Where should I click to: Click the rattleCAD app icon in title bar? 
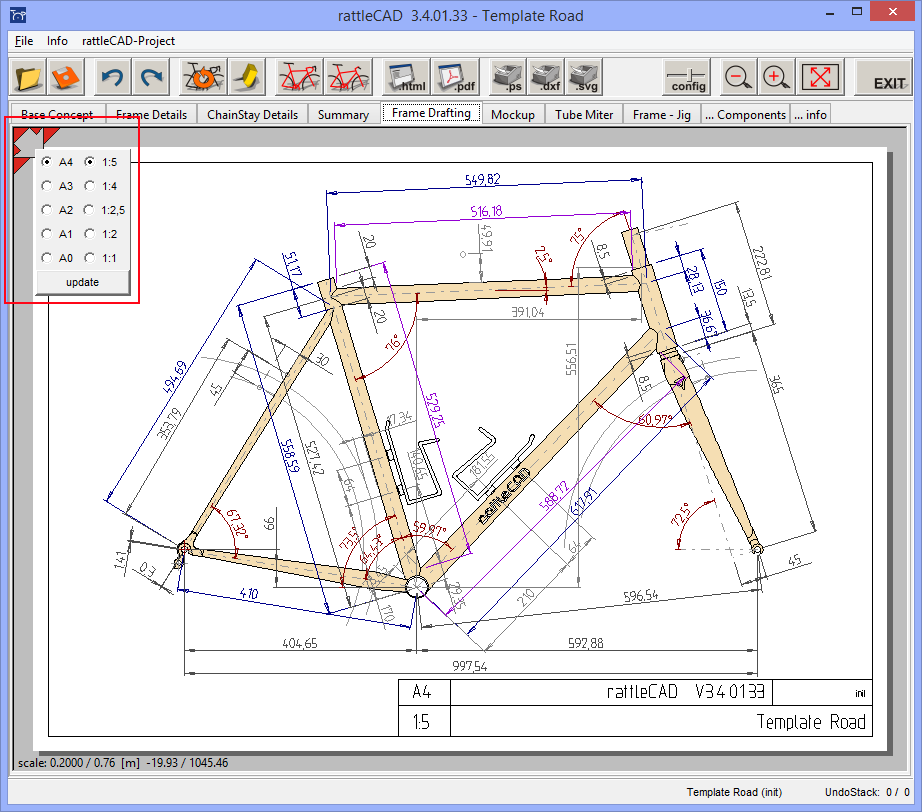click(18, 15)
